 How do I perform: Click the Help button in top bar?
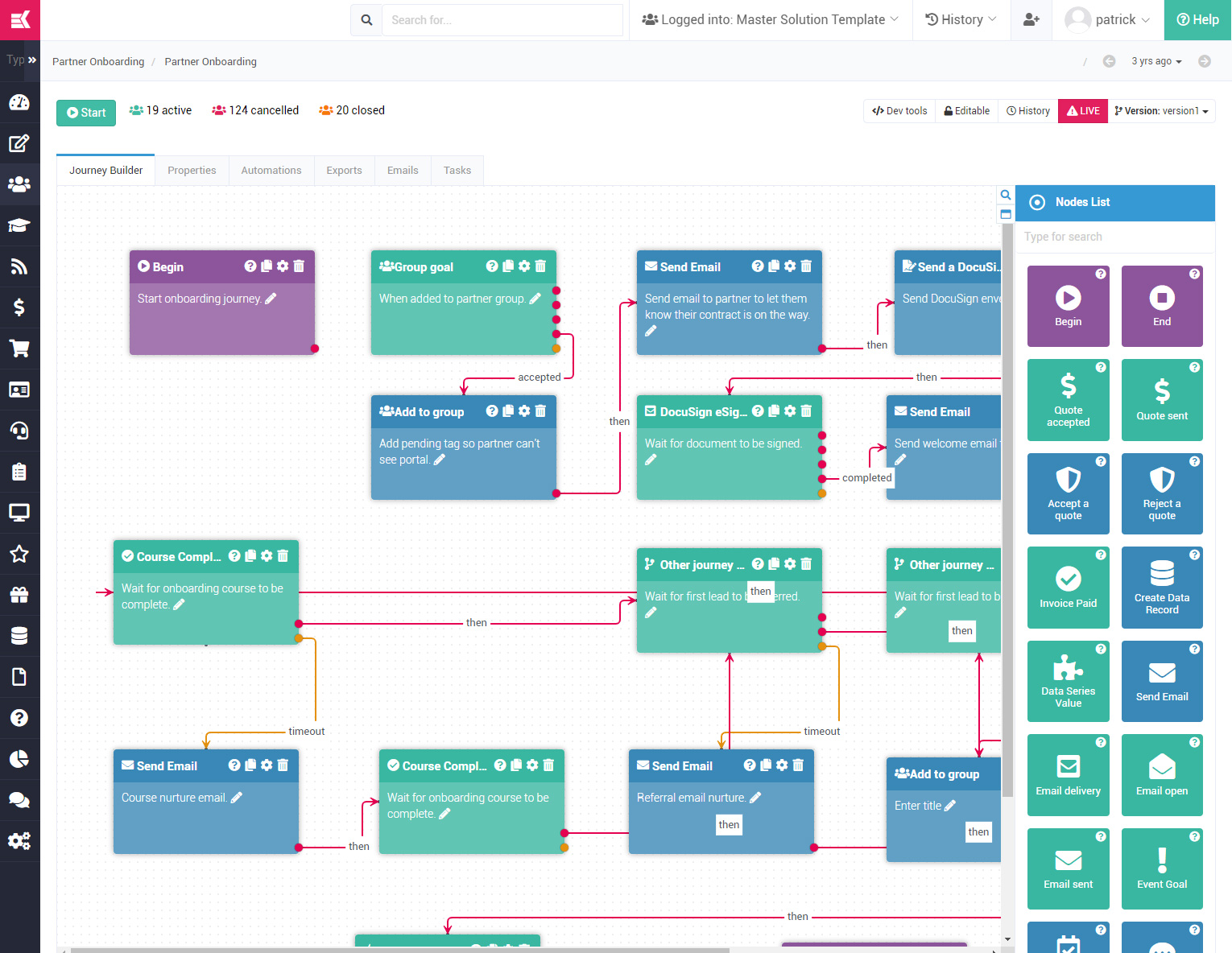[x=1197, y=20]
